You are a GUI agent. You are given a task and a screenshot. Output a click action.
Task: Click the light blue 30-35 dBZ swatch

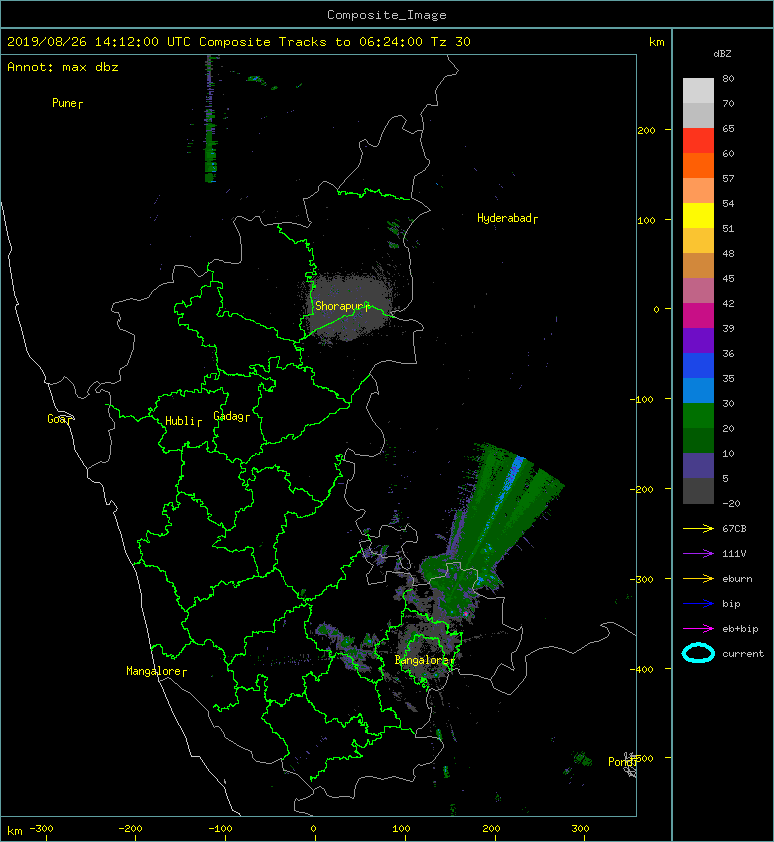click(x=698, y=390)
